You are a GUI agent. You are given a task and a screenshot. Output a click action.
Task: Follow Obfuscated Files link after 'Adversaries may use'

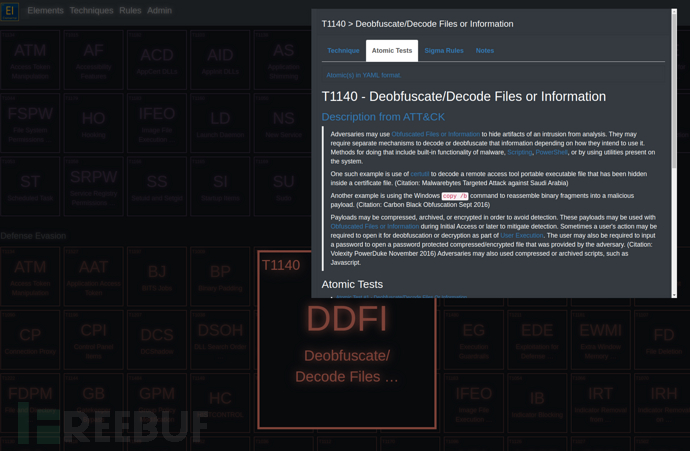pyautogui.click(x=436, y=134)
